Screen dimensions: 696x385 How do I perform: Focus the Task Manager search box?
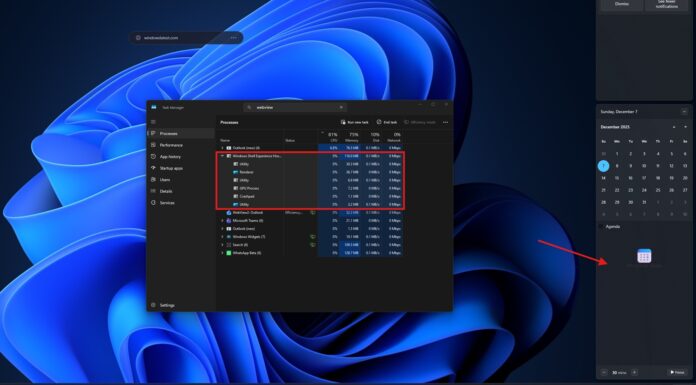pos(295,107)
